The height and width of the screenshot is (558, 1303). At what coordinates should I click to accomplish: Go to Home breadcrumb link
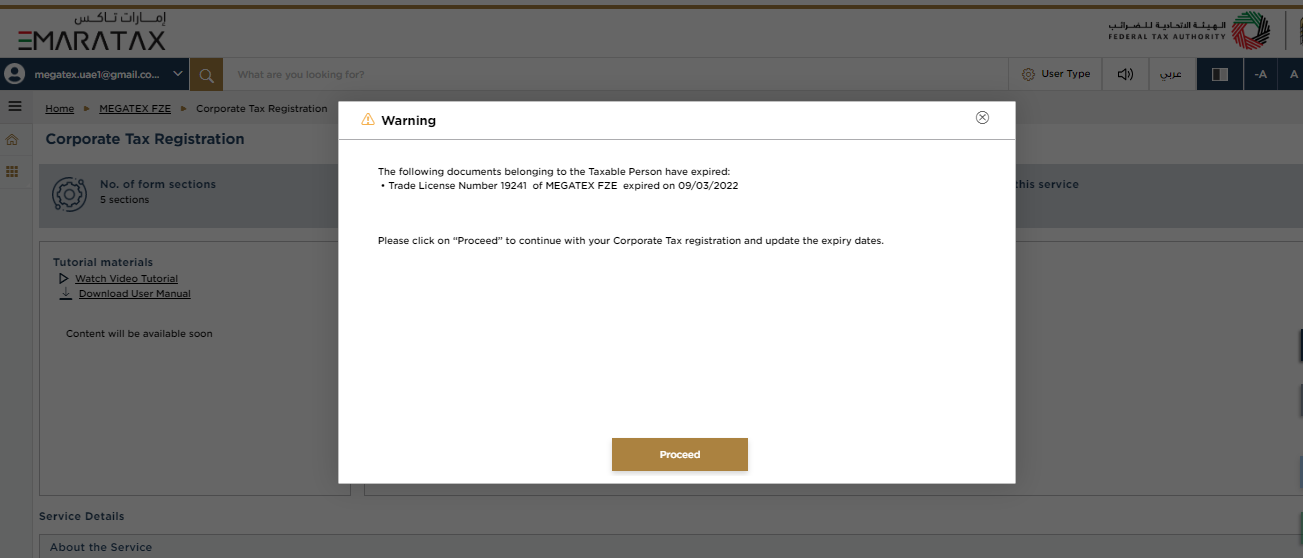(59, 108)
